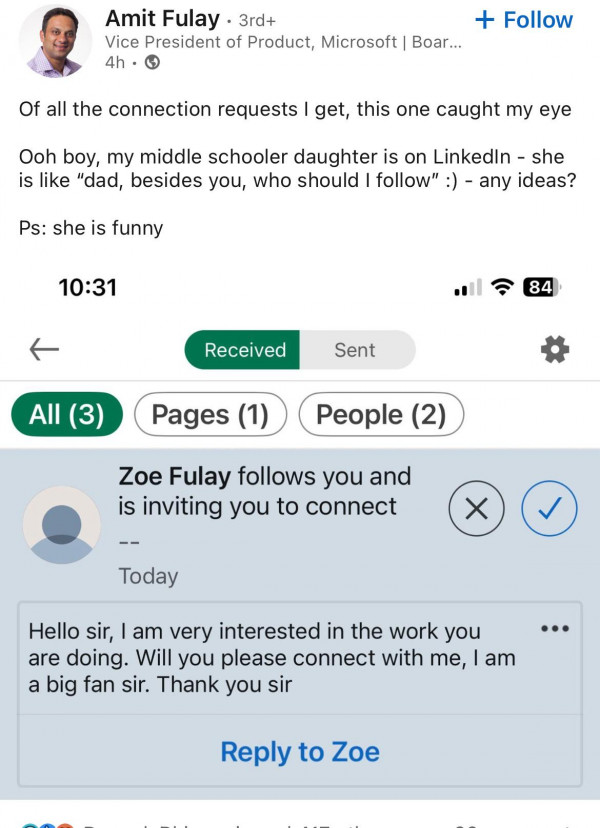Screen dimensions: 600x828
Task: Switch to the Sent toggle
Action: [x=355, y=350]
